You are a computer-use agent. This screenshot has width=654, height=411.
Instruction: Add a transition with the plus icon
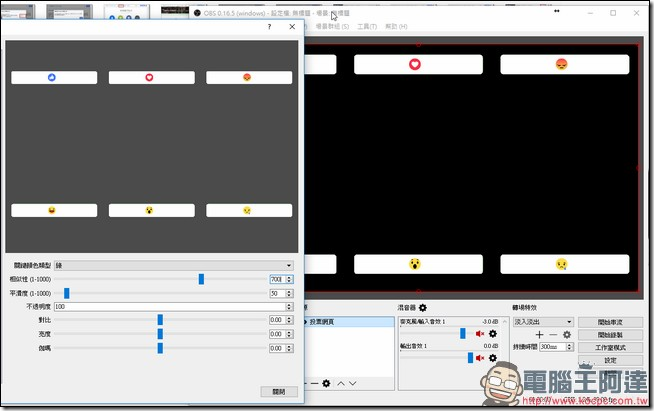pos(540,334)
